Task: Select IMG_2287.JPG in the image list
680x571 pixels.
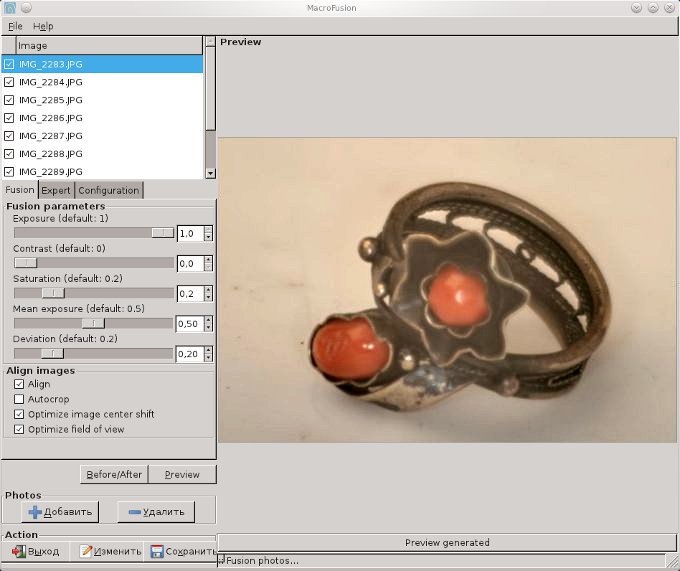Action: (x=50, y=136)
